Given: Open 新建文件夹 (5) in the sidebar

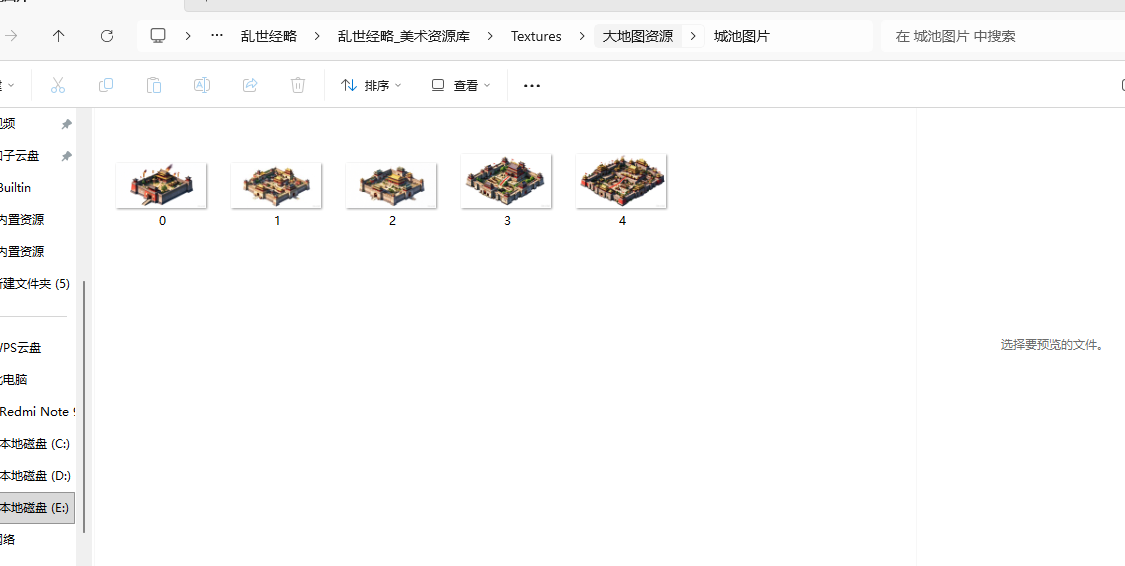Looking at the screenshot, I should click(37, 283).
